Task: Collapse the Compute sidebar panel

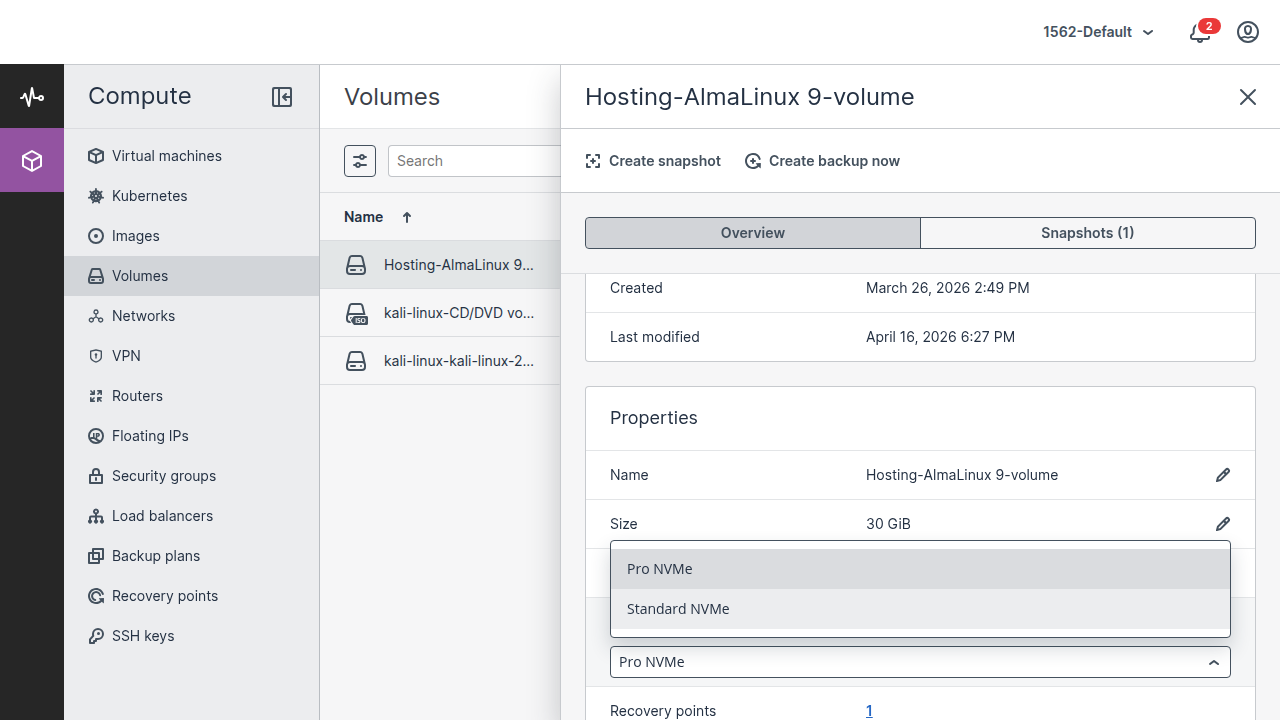Action: click(282, 97)
